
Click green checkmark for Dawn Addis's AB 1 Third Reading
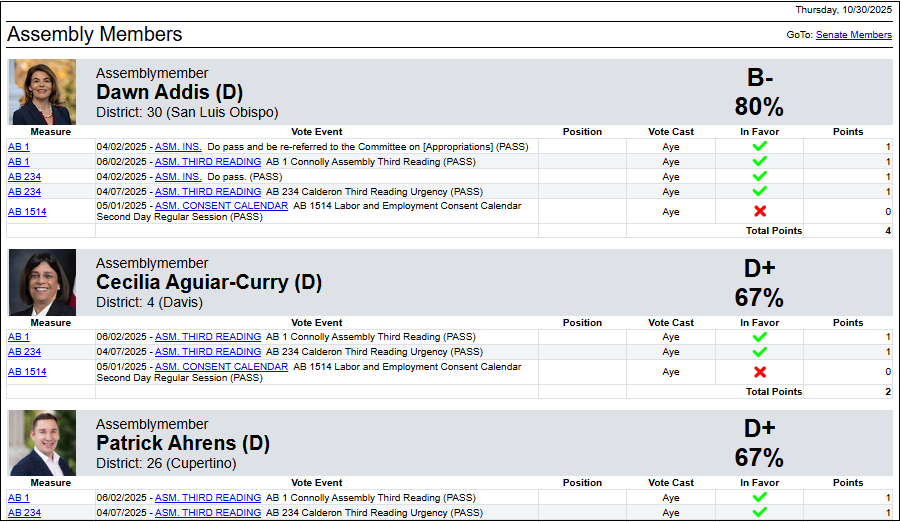(x=760, y=161)
